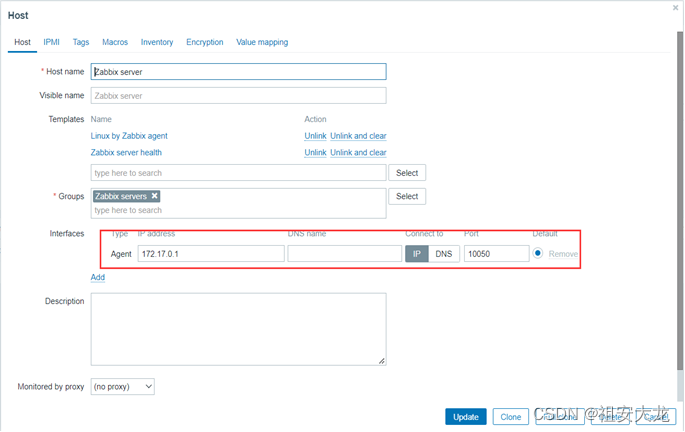Viewport: 685px width, 432px height.
Task: Click the Port field 10050
Action: click(497, 254)
